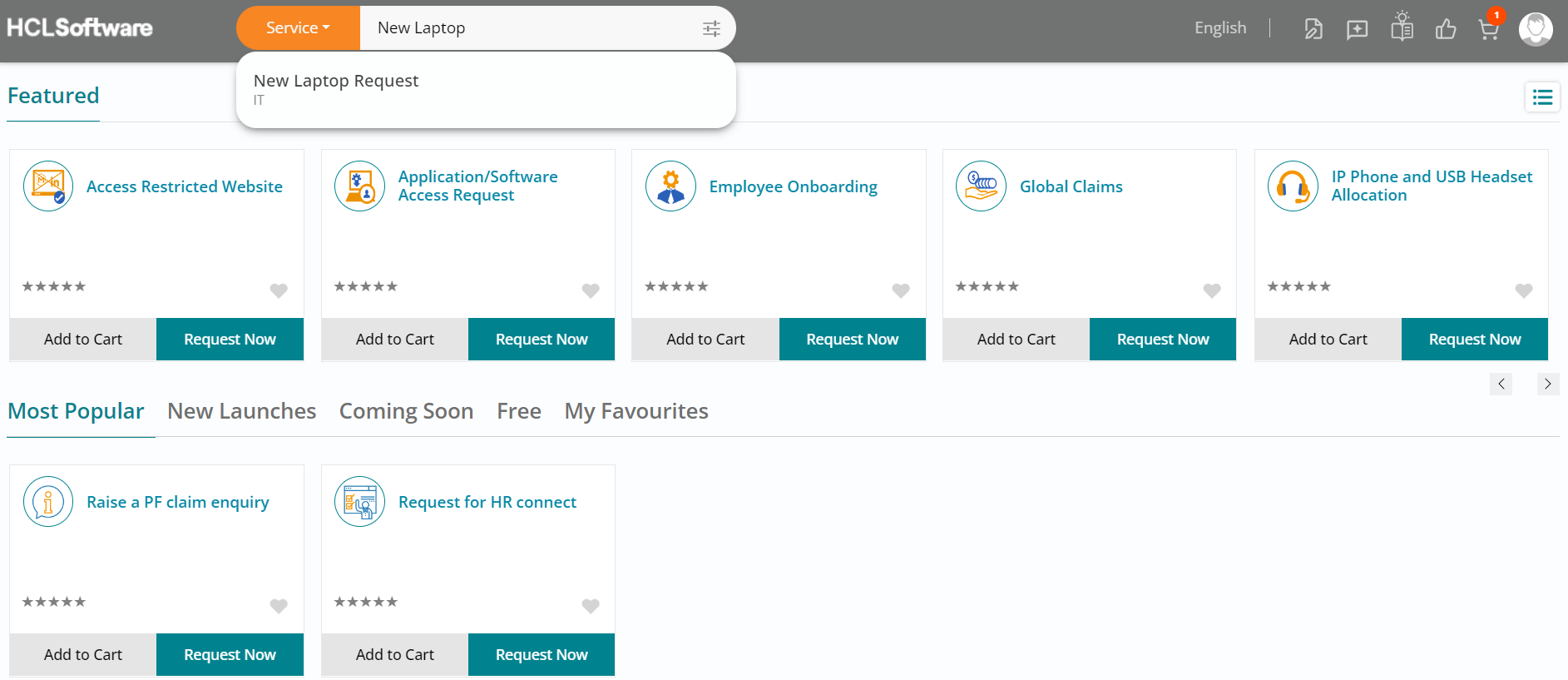Switch to New Launches tab
The width and height of the screenshot is (1568, 680).
(x=241, y=411)
